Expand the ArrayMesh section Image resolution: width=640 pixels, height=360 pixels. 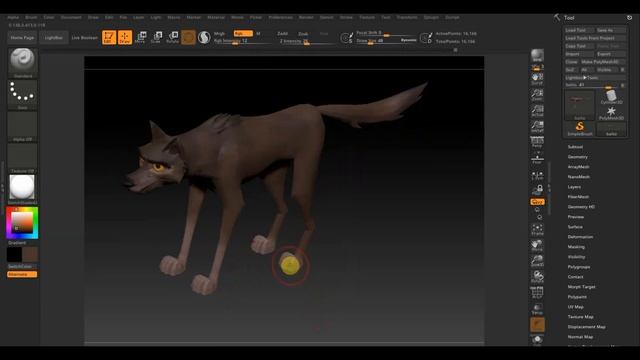578,167
